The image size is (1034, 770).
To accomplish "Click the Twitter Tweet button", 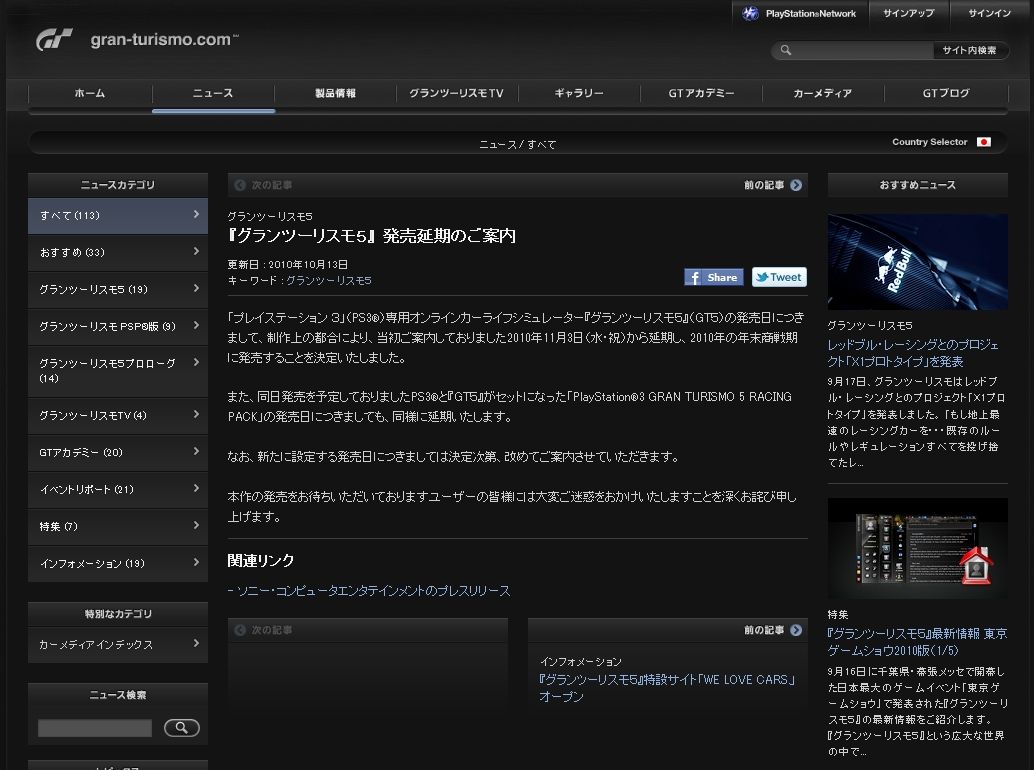I will click(x=779, y=278).
